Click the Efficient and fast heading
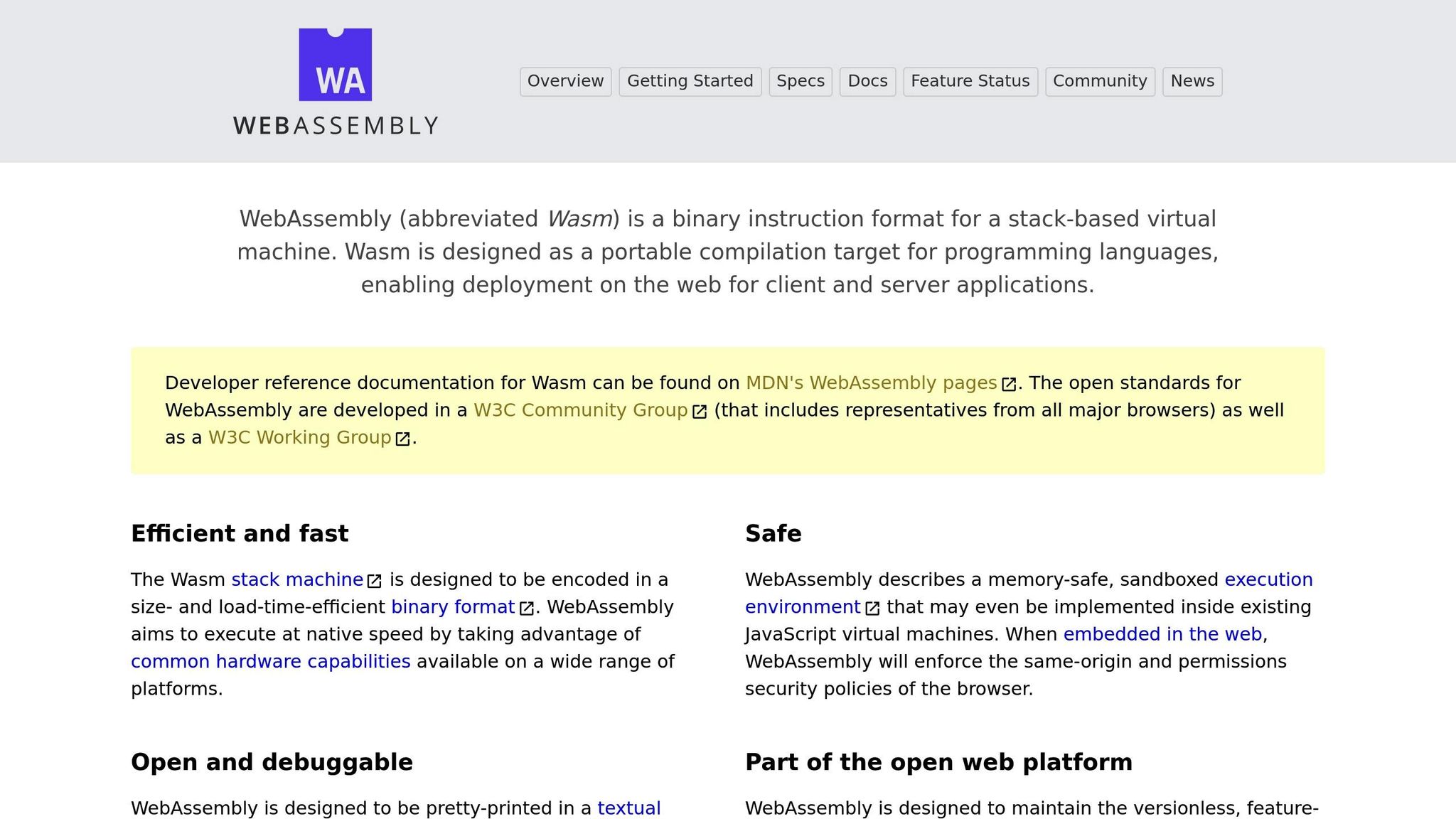The height and width of the screenshot is (819, 1456). click(x=240, y=534)
